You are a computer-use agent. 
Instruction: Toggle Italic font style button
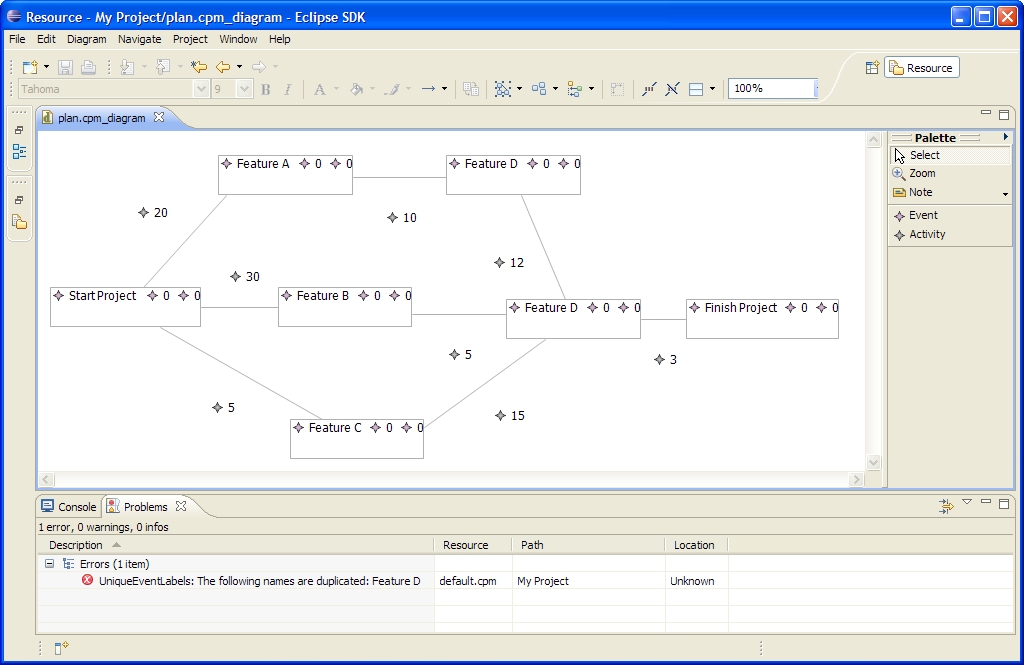(287, 89)
